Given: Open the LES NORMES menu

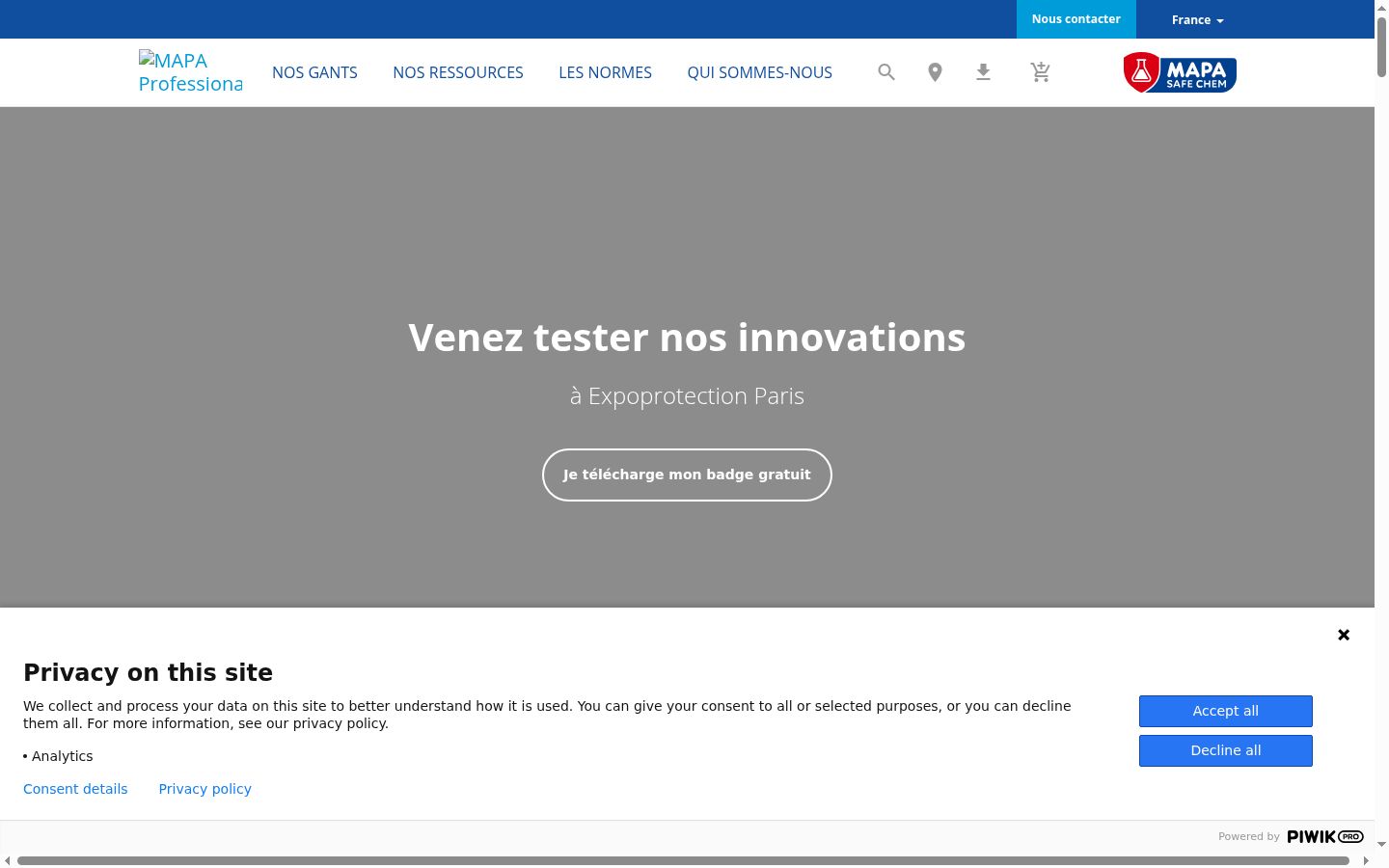Looking at the screenshot, I should point(606,72).
